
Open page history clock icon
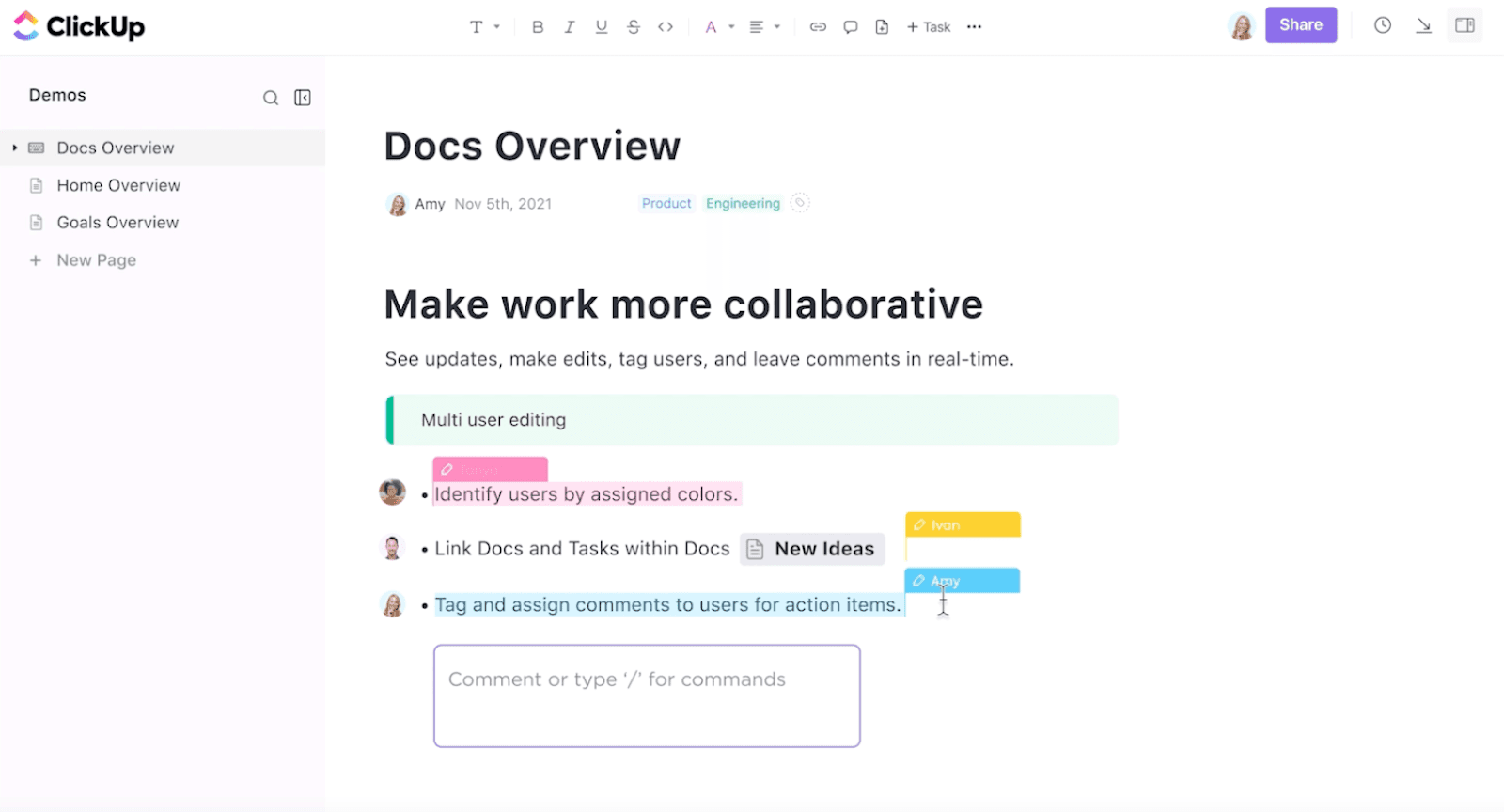coord(1383,25)
